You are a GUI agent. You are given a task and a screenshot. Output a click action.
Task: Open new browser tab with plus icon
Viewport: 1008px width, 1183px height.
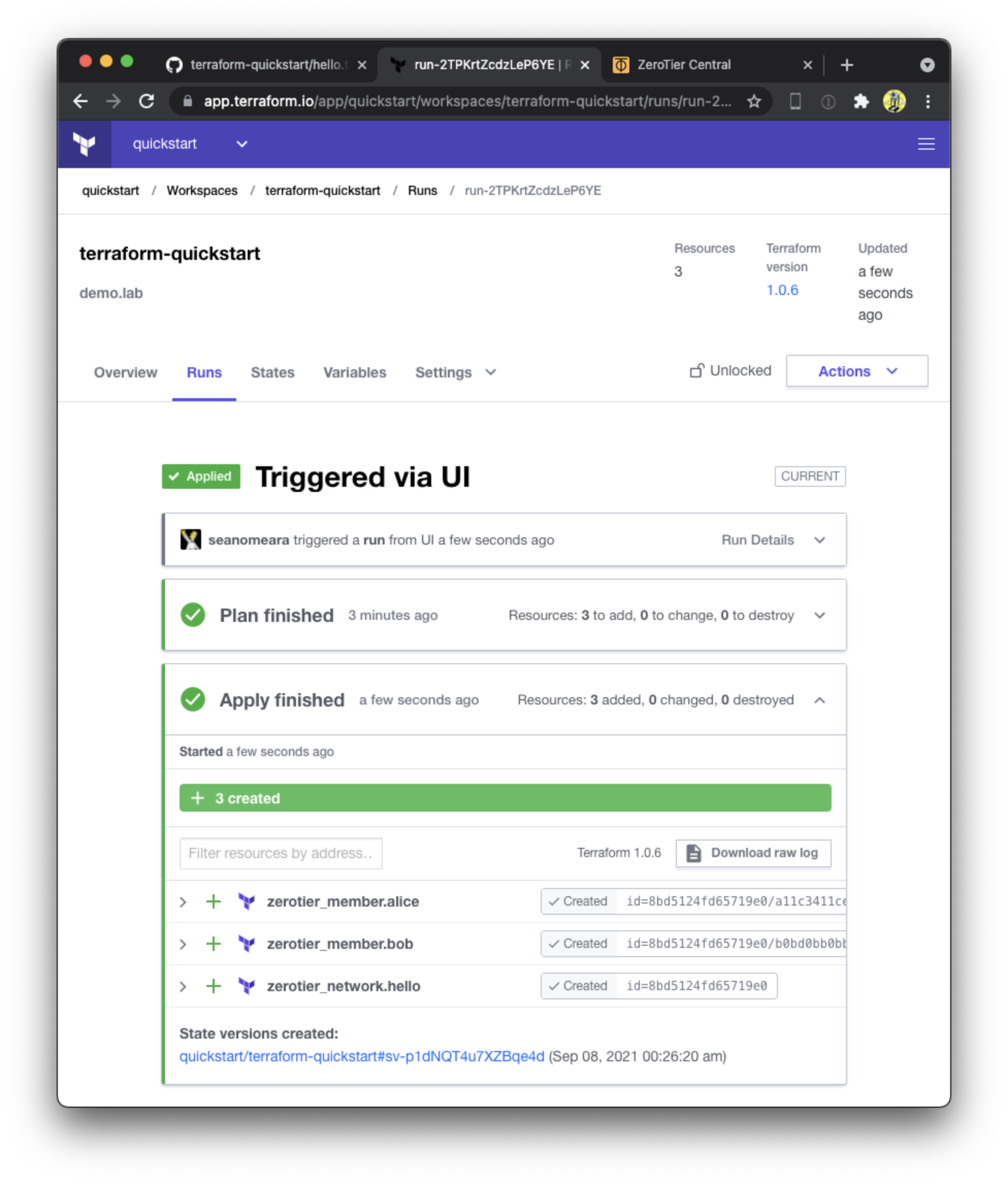847,65
